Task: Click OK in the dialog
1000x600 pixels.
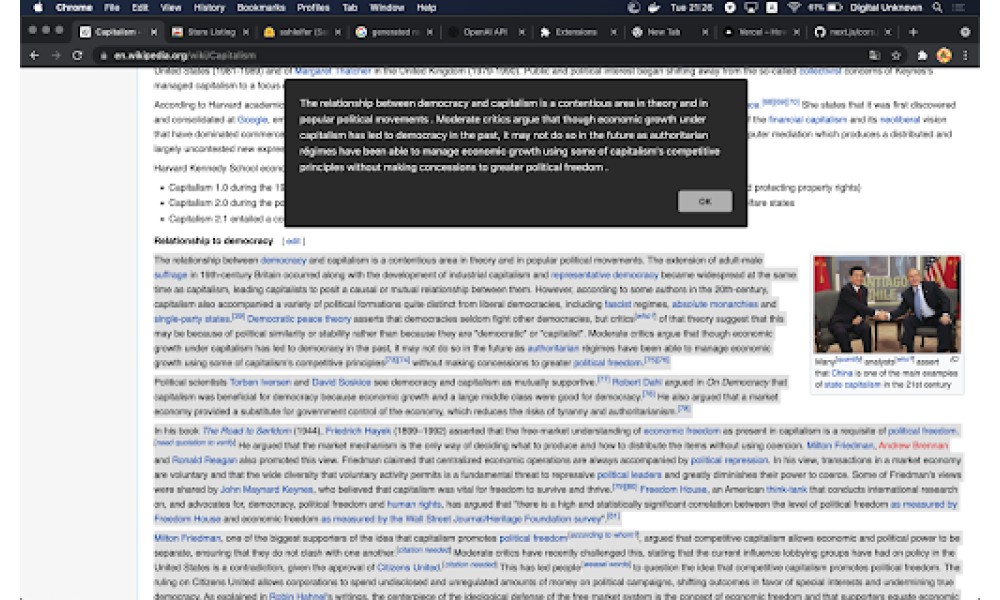Action: point(705,201)
